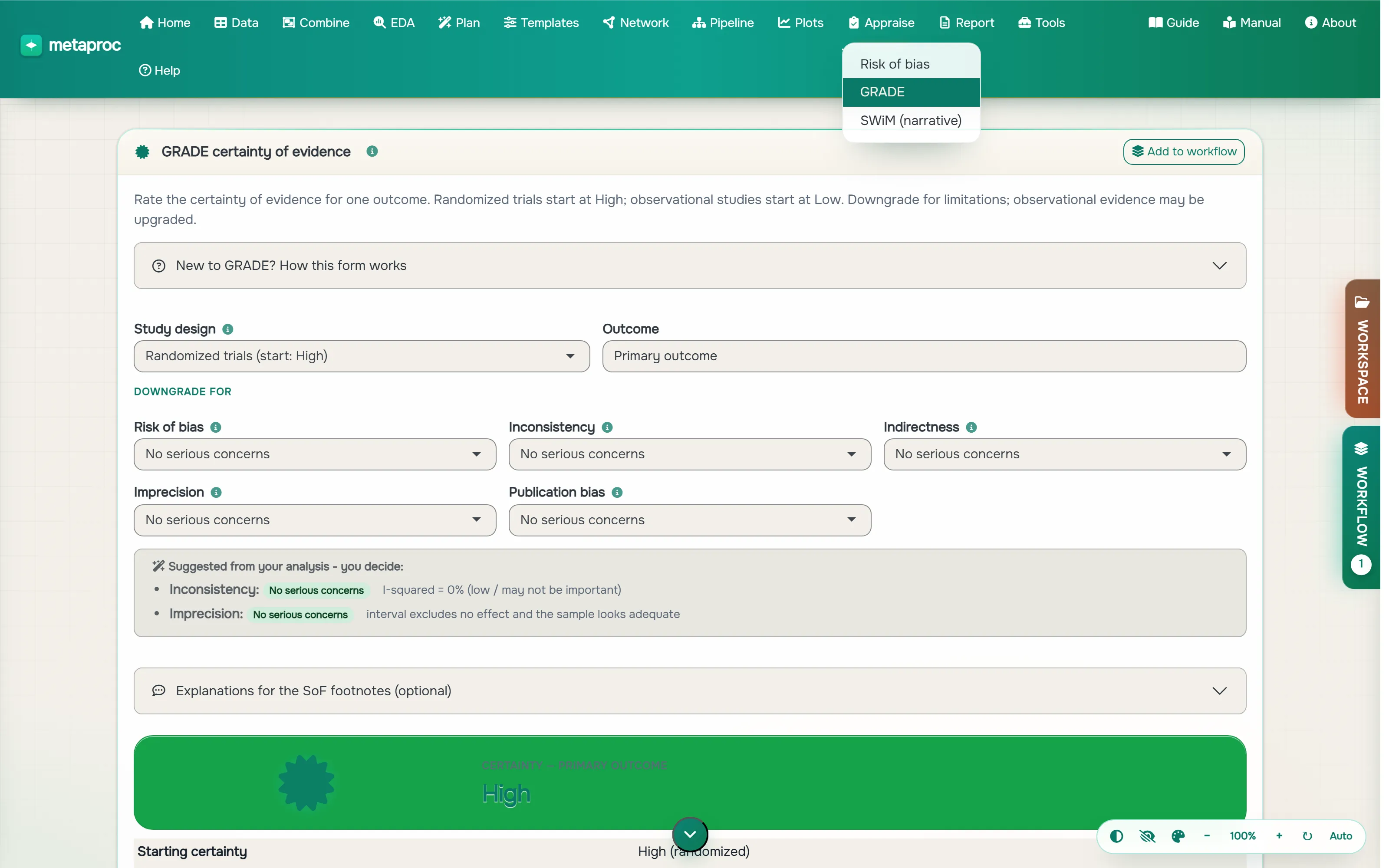Click the workflow count badge showing 1

tap(1361, 564)
